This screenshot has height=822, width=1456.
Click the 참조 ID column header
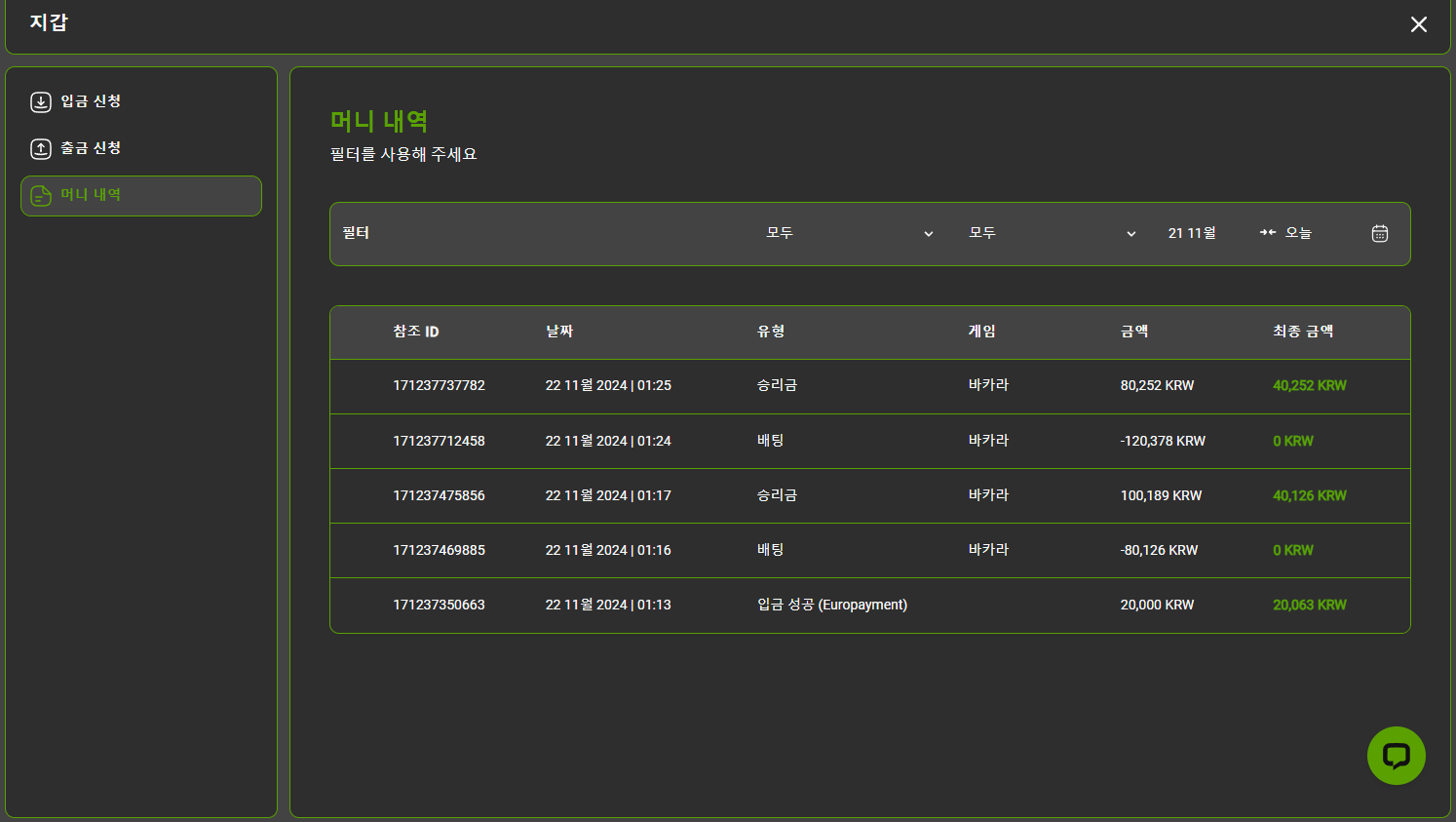tap(416, 332)
